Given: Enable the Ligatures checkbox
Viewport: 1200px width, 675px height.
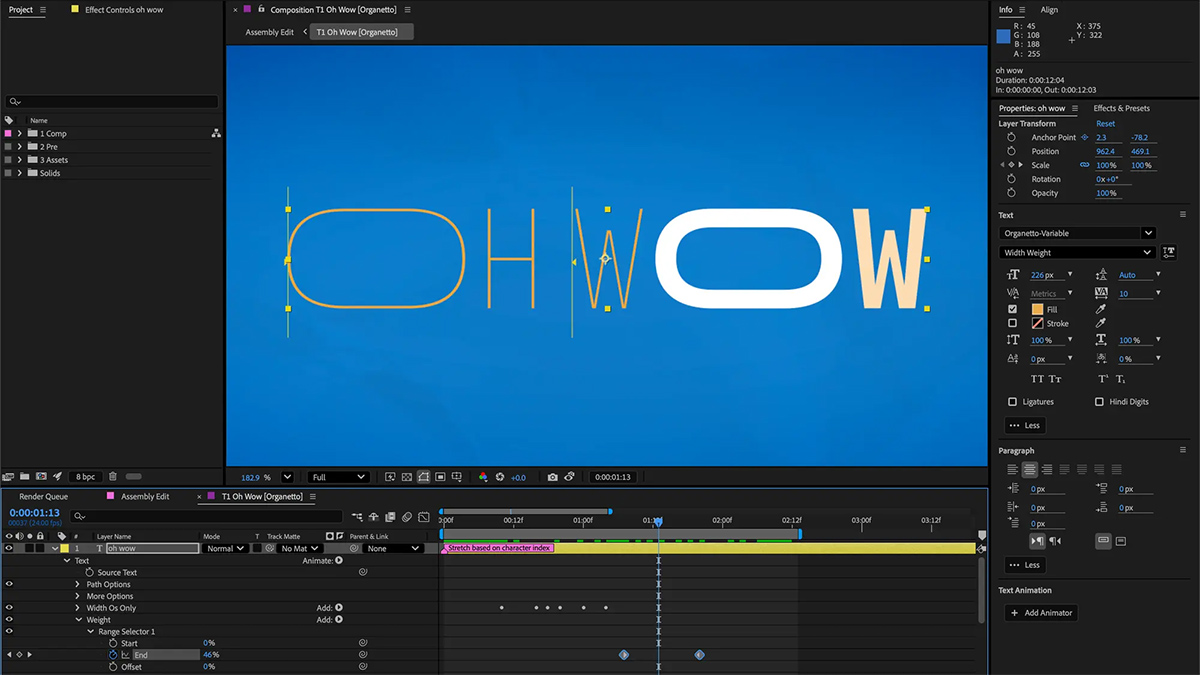Looking at the screenshot, I should coord(1012,401).
